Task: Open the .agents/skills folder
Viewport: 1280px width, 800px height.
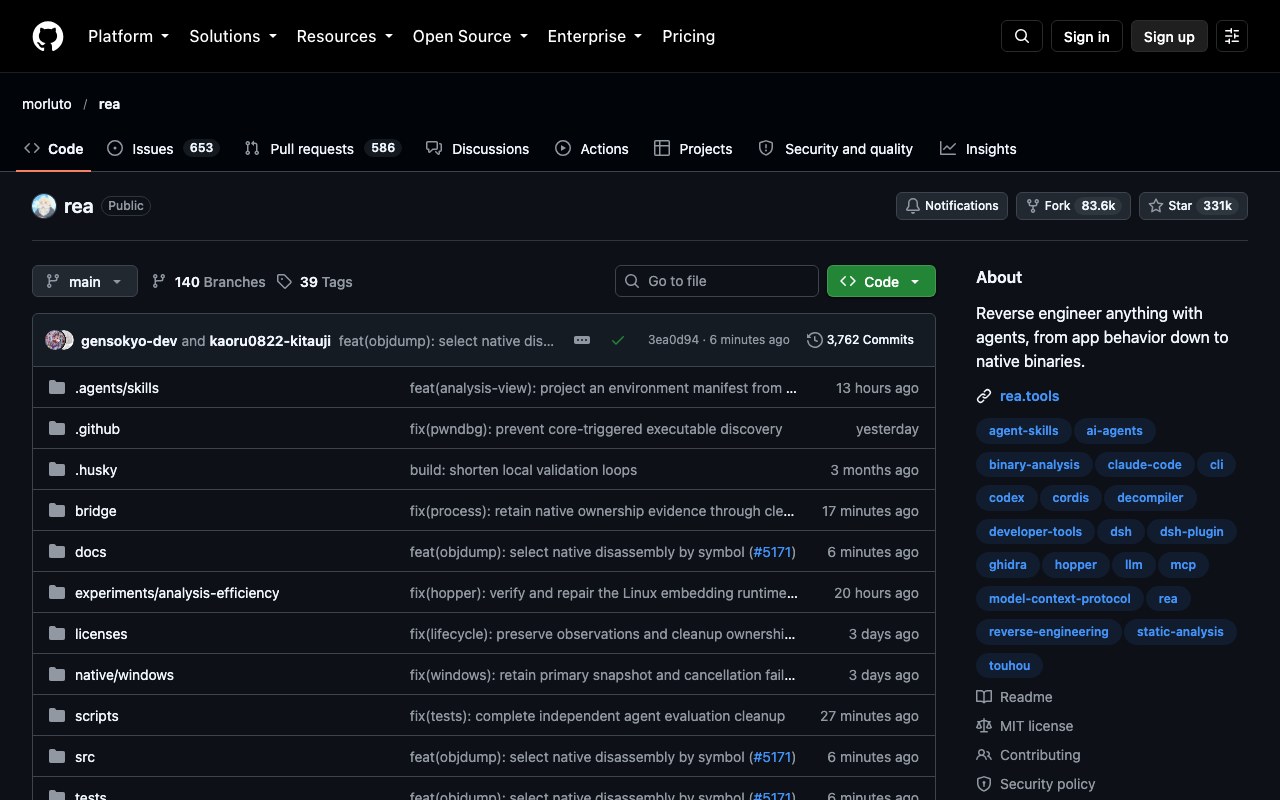Action: pos(117,388)
